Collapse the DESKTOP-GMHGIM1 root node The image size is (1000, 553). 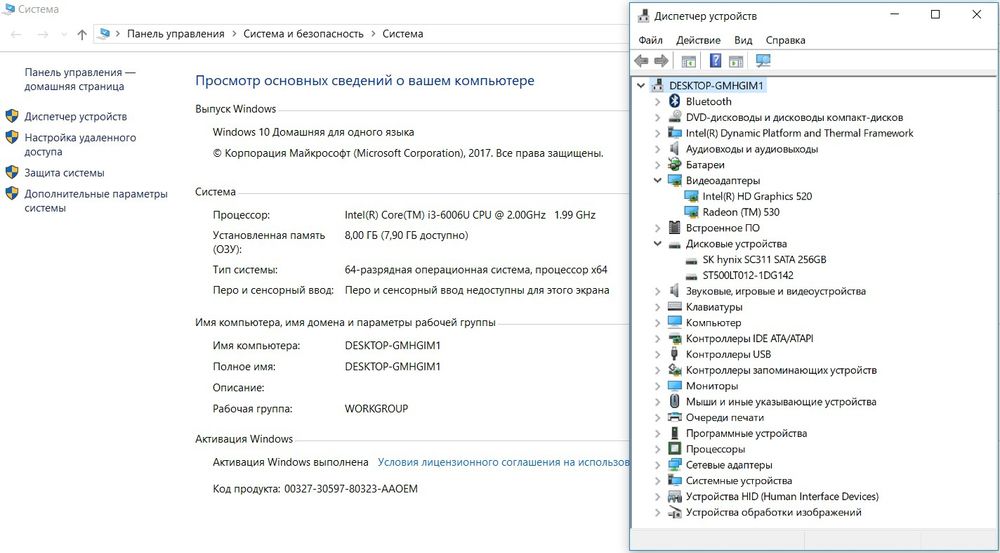pos(641,85)
